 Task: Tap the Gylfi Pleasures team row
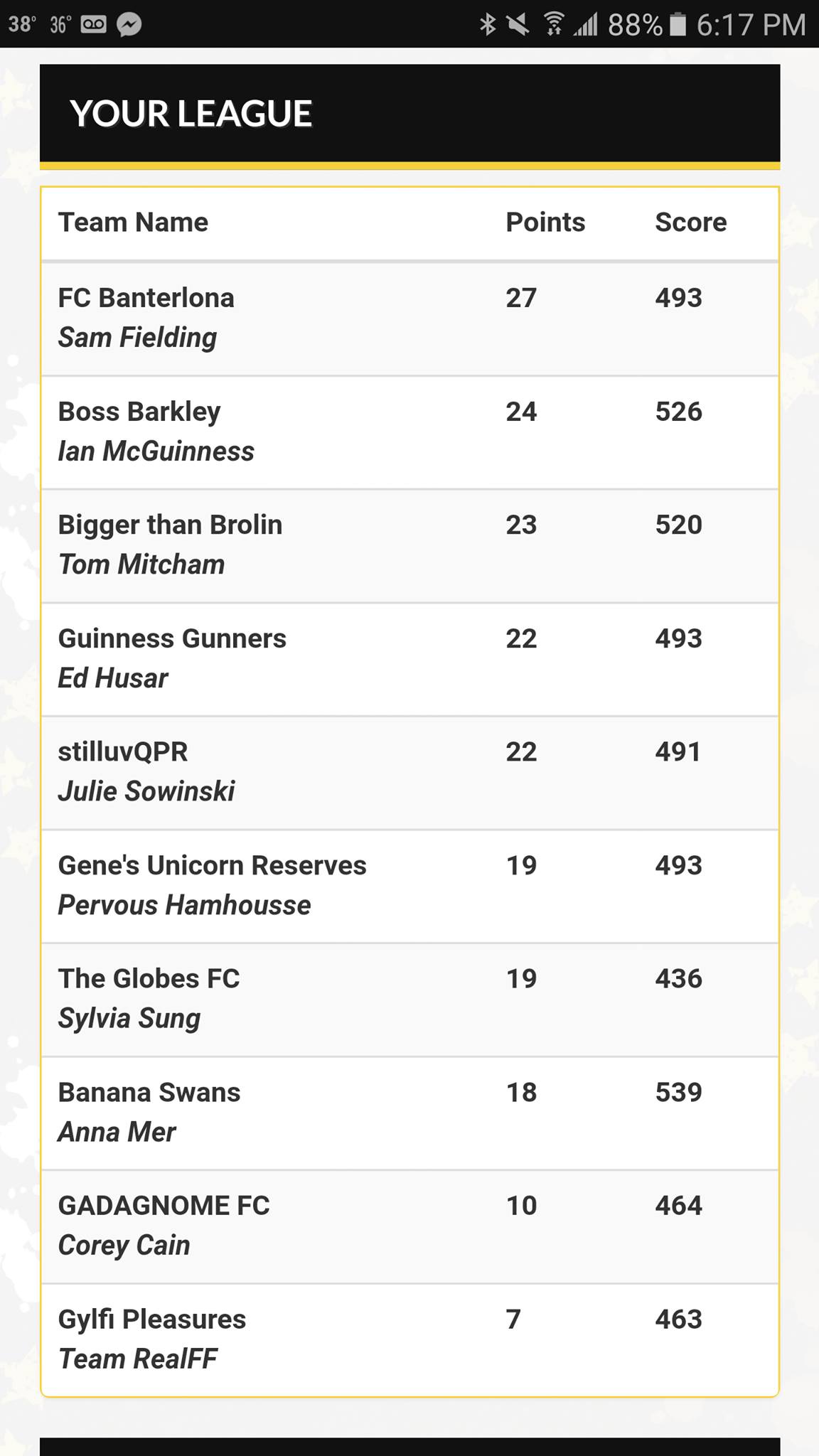tap(410, 1339)
